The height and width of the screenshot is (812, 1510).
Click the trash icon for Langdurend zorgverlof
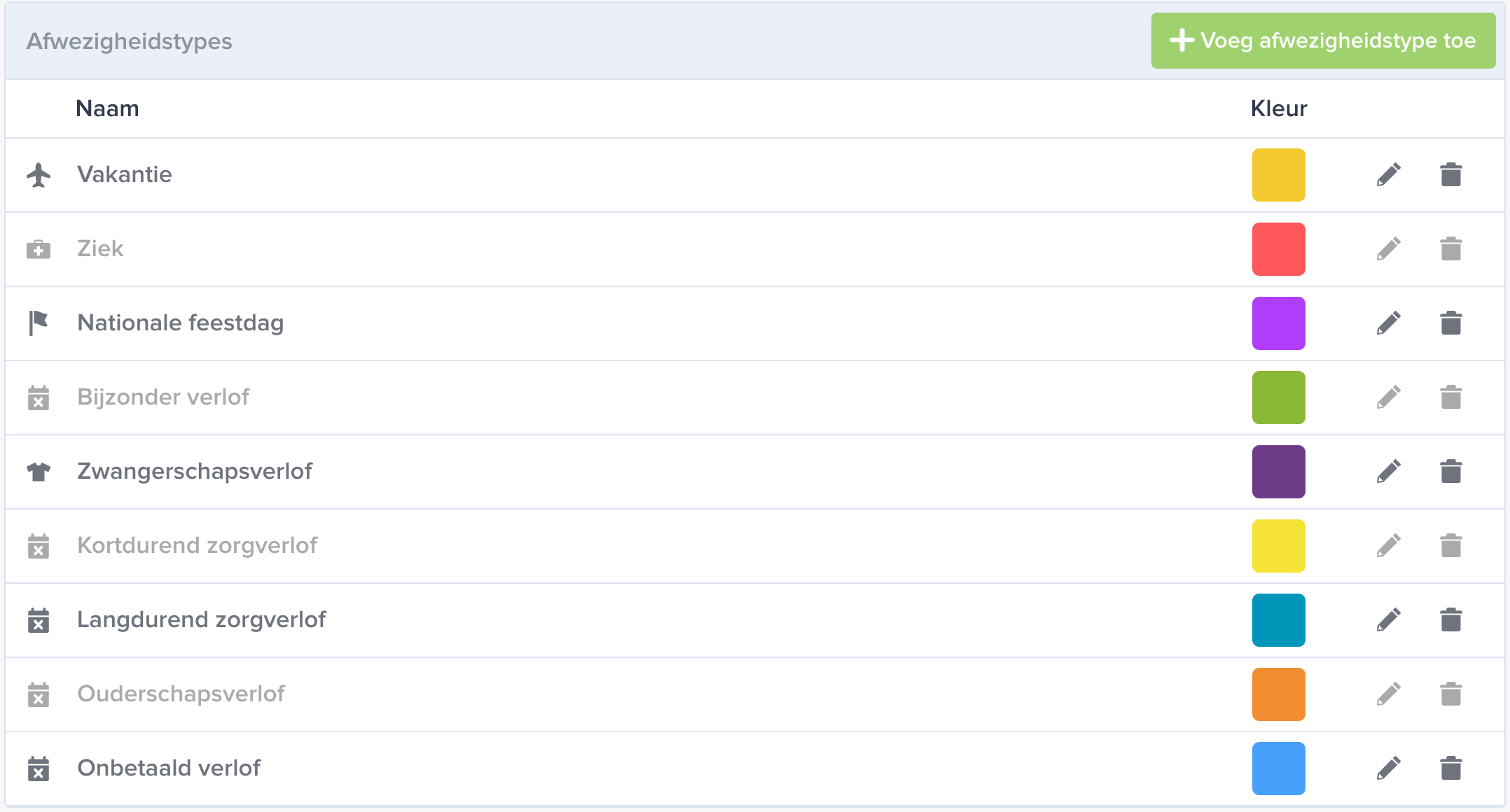[1451, 620]
